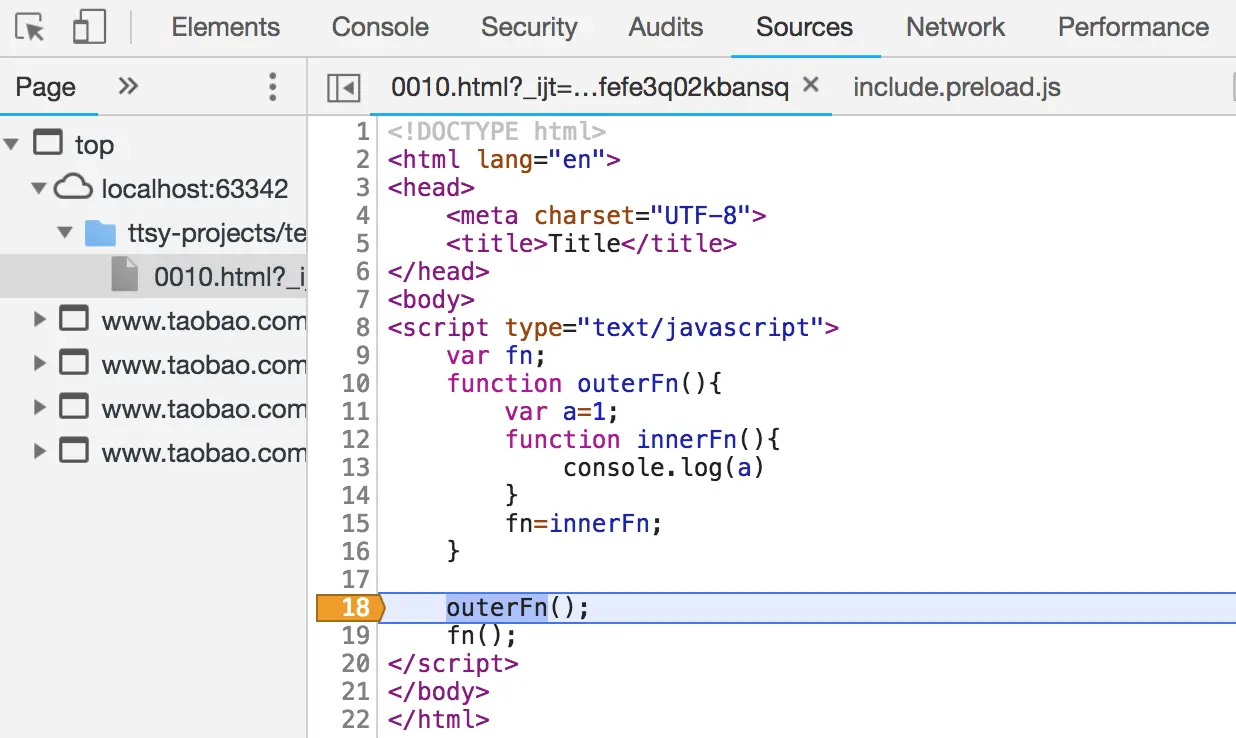Hide the navigator sidebar toggle icon

pos(343,88)
